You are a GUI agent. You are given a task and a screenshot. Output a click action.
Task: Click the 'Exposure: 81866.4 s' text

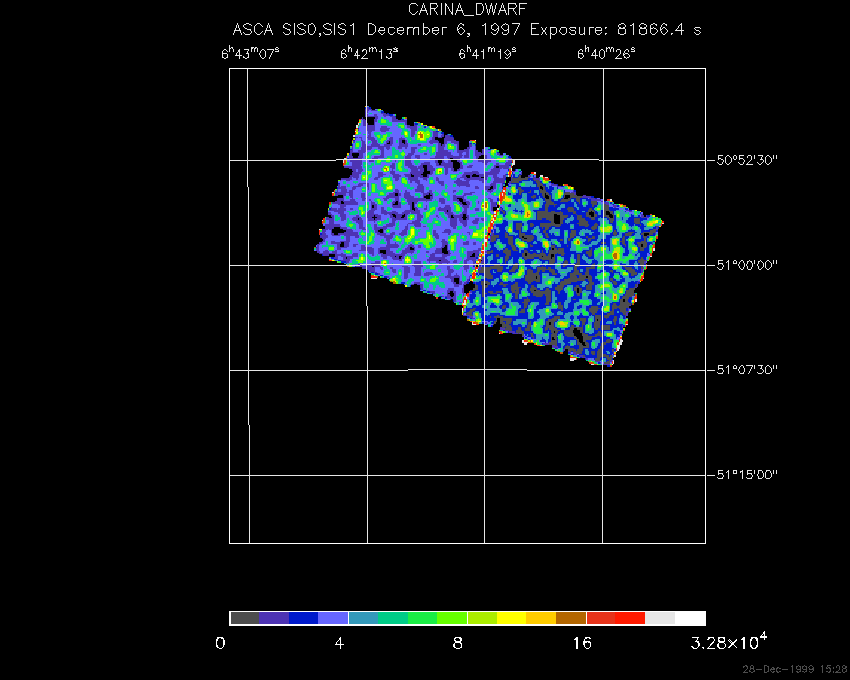pyautogui.click(x=615, y=29)
